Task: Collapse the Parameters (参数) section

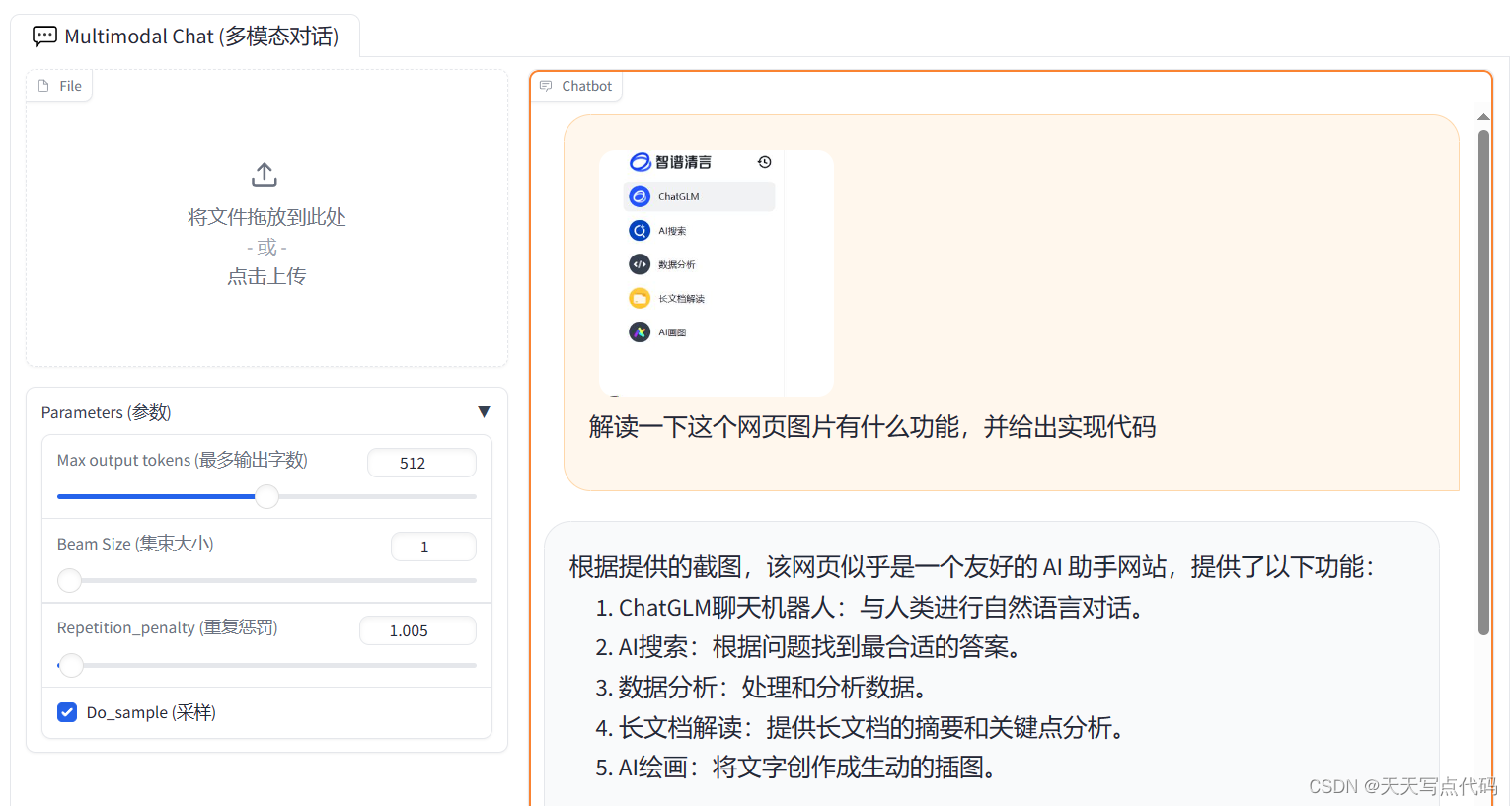Action: [x=484, y=412]
